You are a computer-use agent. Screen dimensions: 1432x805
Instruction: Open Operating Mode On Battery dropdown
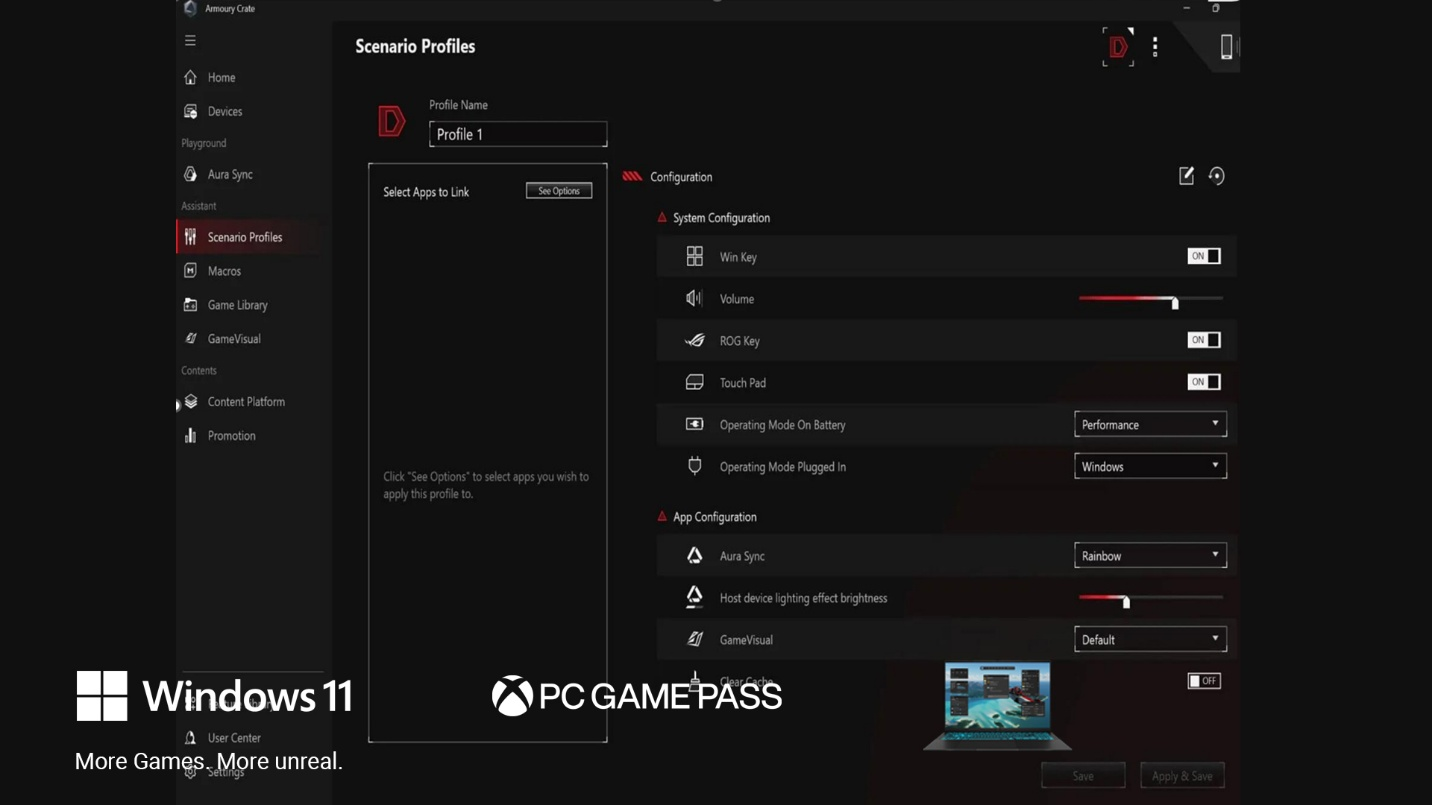(x=1150, y=424)
